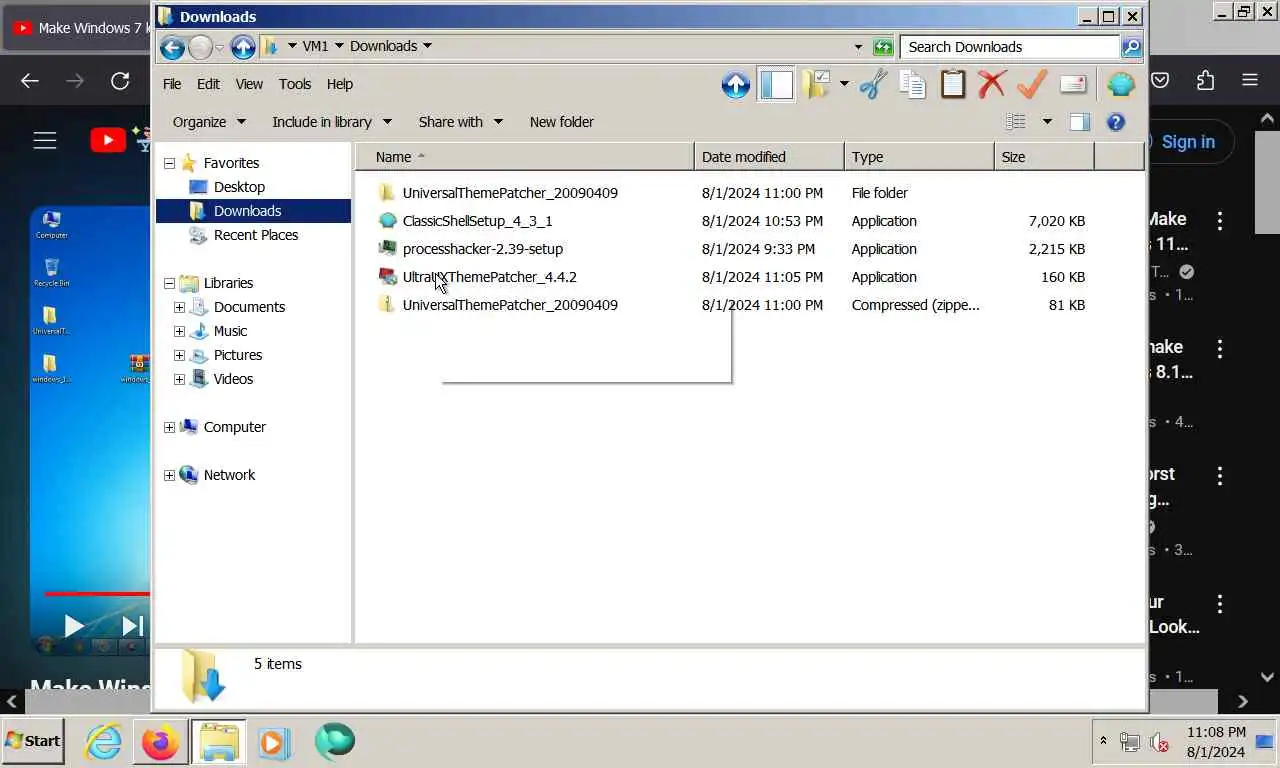Click the Change your view icon
This screenshot has height=768, width=1280.
point(1016,122)
